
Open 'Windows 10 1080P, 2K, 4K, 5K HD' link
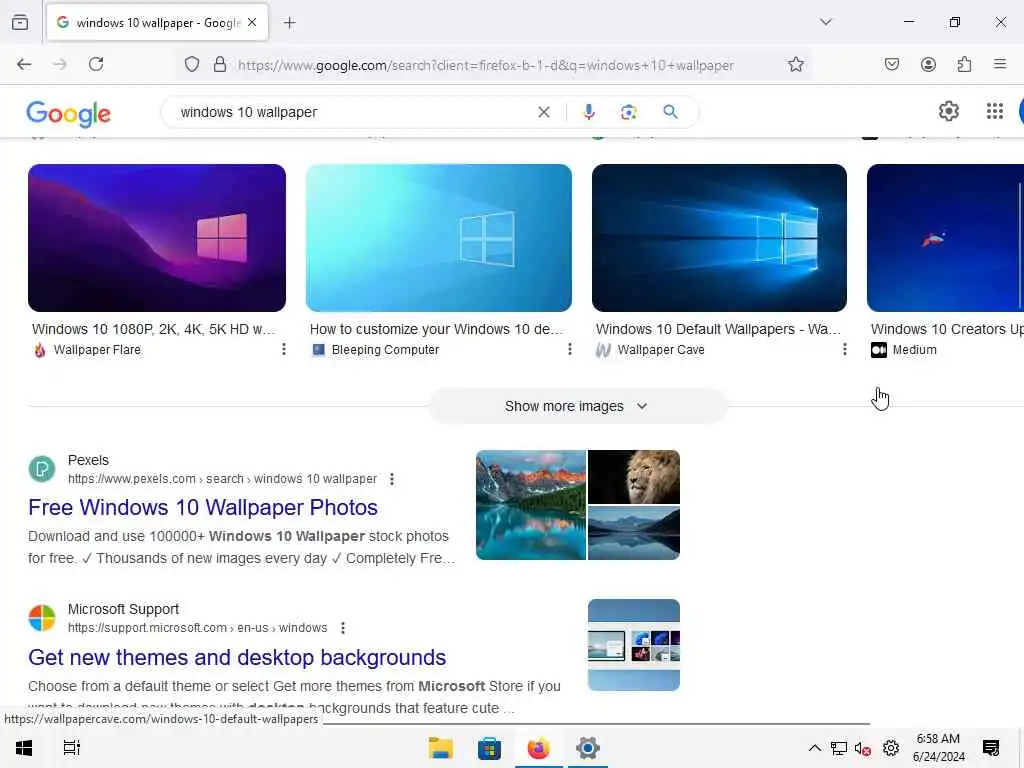[153, 329]
